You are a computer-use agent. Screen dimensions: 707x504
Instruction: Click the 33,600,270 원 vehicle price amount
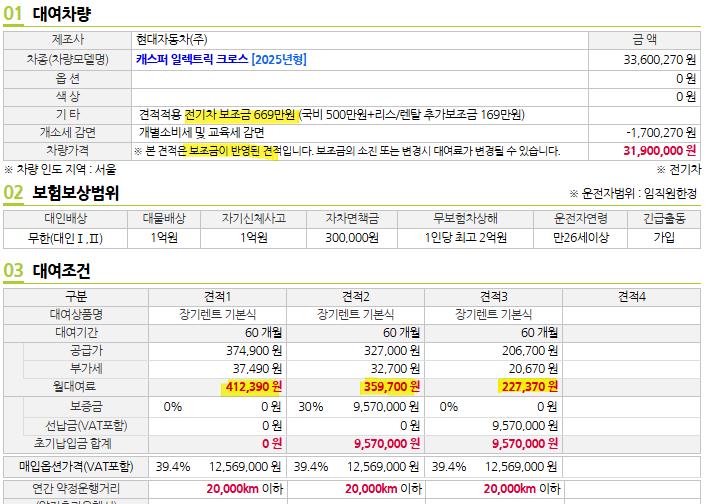pos(660,60)
